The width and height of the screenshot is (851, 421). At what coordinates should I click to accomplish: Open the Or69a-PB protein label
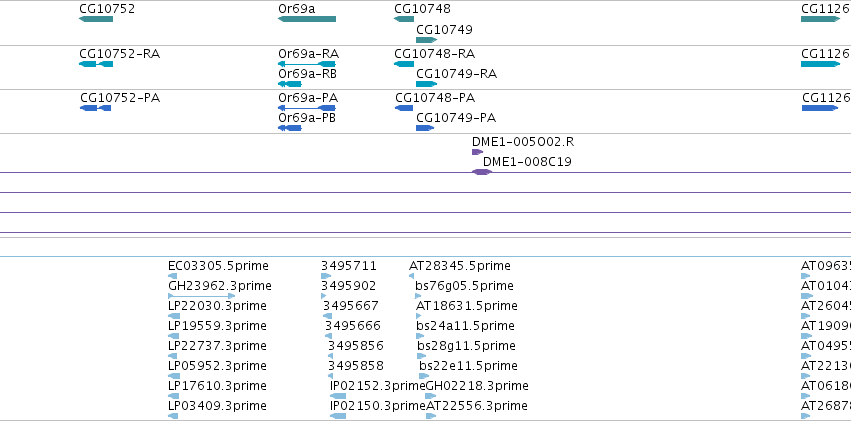coord(307,118)
